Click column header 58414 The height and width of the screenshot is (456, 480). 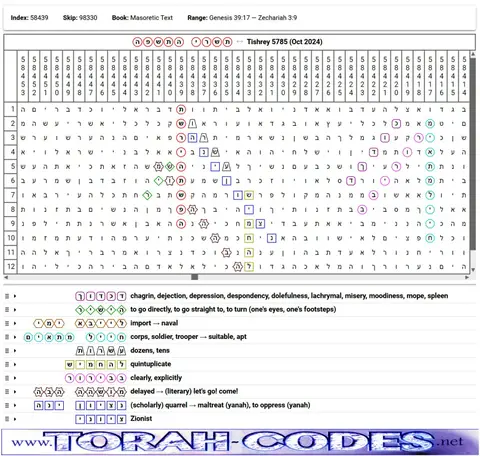point(464,76)
